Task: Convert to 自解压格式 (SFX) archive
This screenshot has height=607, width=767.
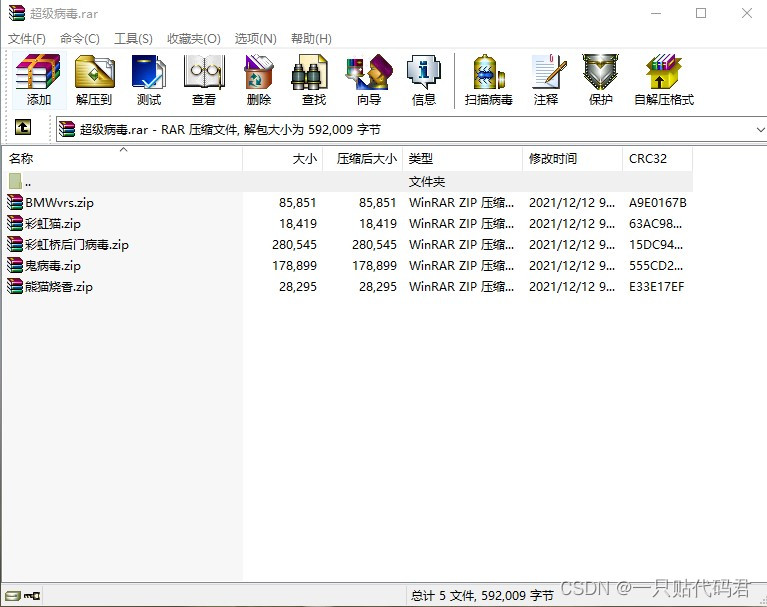Action: 664,81
